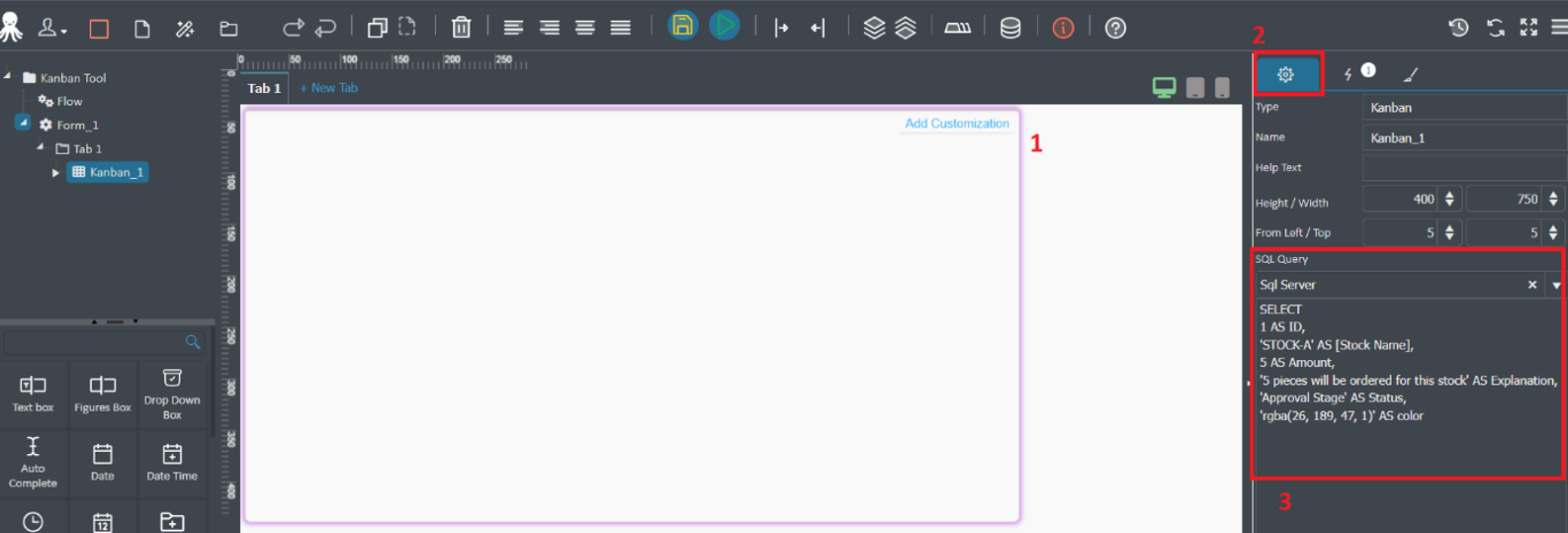1568x533 pixels.
Task: Switch to desktop view
Action: [1165, 87]
